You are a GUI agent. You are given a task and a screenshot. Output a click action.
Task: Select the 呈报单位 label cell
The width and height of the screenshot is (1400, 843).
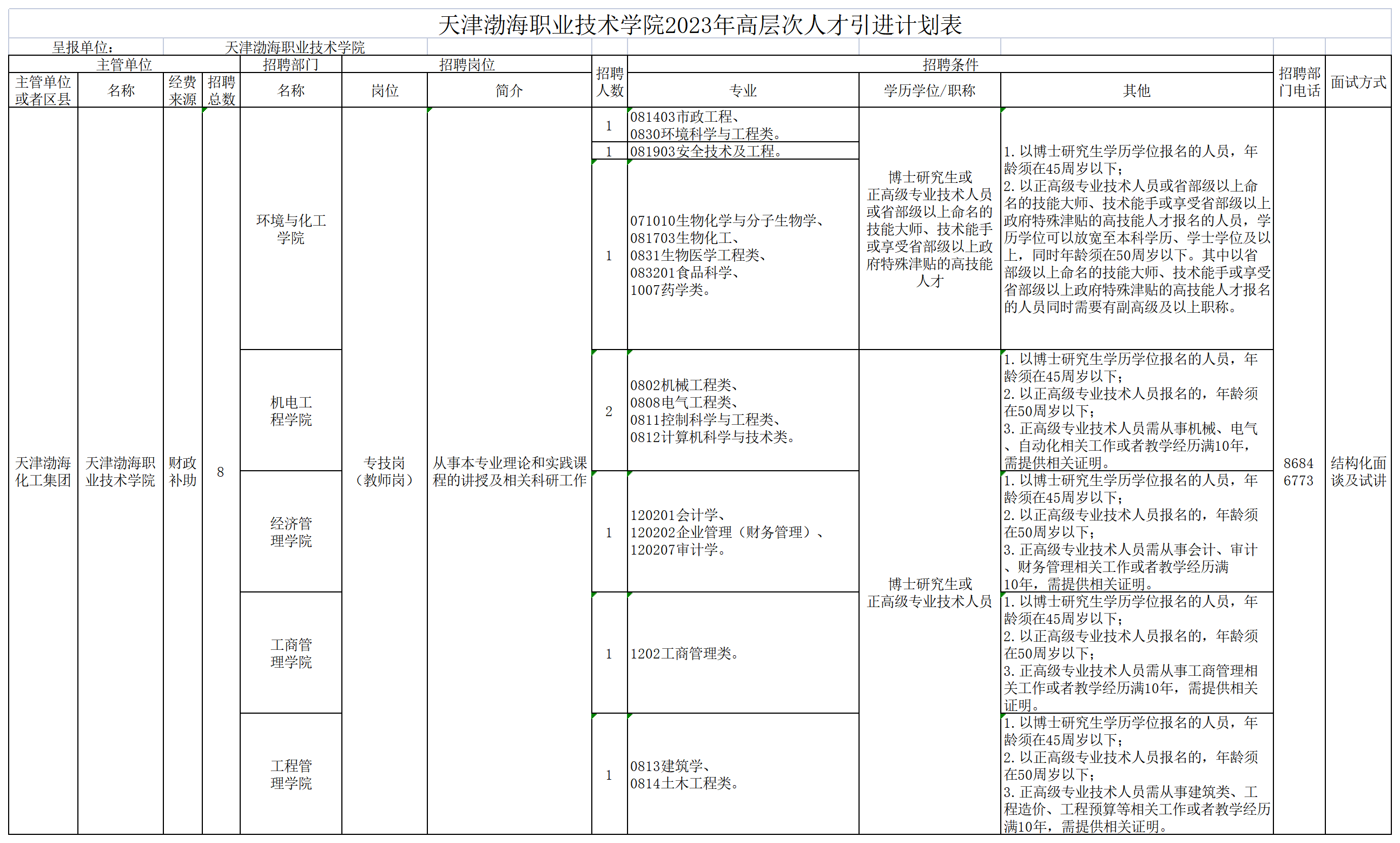click(86, 47)
